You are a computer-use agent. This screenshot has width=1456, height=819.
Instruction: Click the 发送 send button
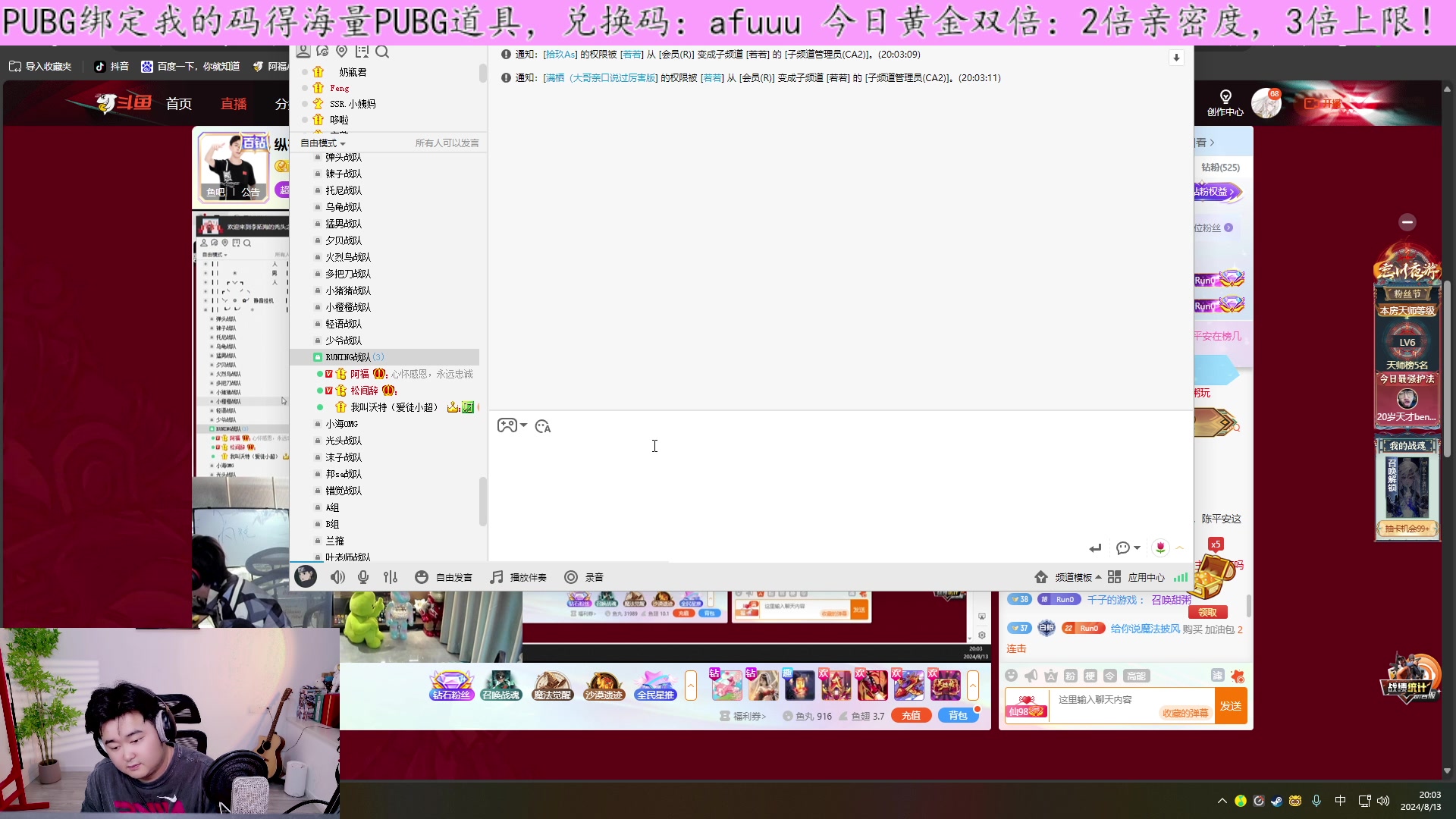[1231, 706]
